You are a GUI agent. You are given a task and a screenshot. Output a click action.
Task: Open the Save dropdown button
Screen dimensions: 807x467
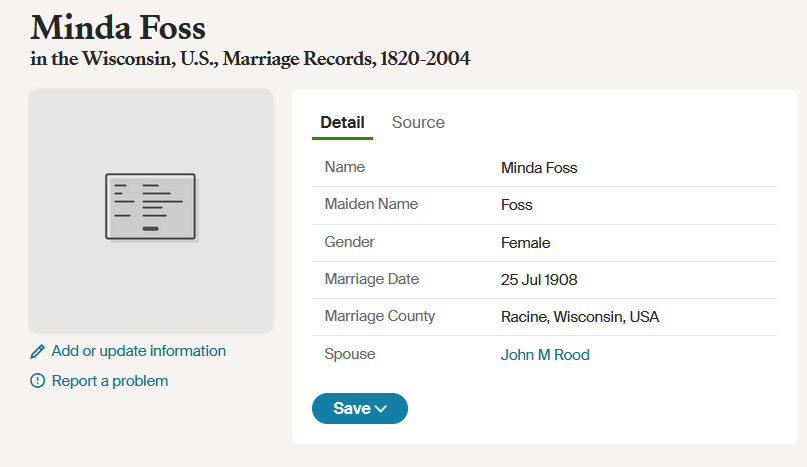click(x=360, y=408)
